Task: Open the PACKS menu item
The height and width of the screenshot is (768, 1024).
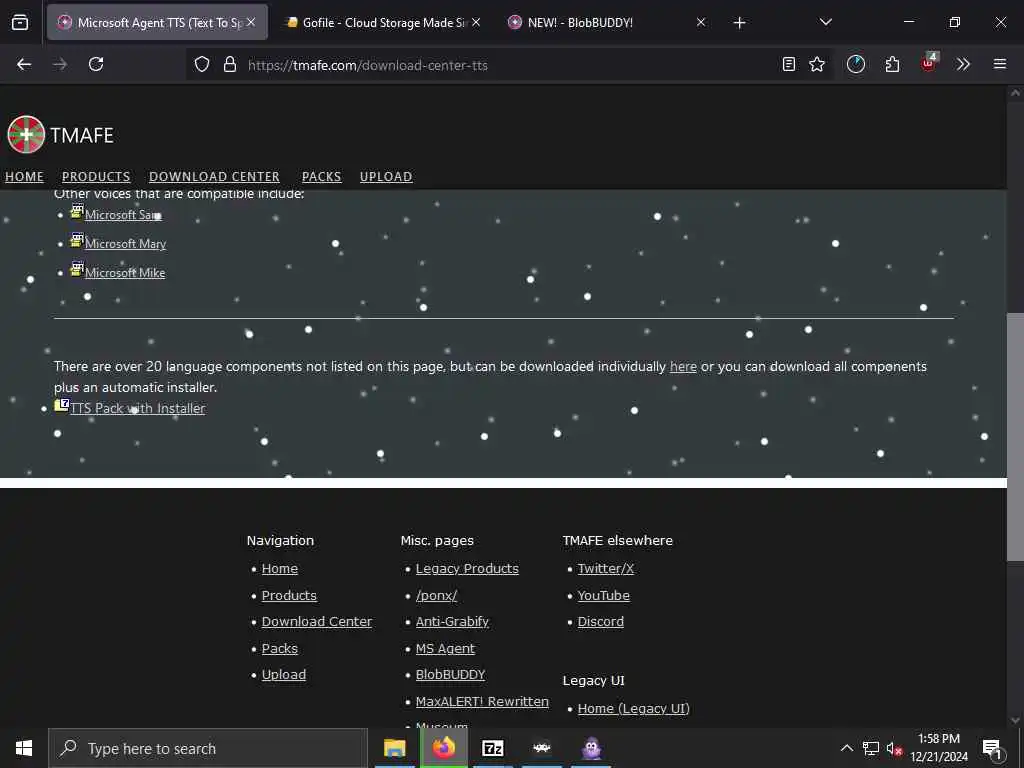Action: pos(321,176)
